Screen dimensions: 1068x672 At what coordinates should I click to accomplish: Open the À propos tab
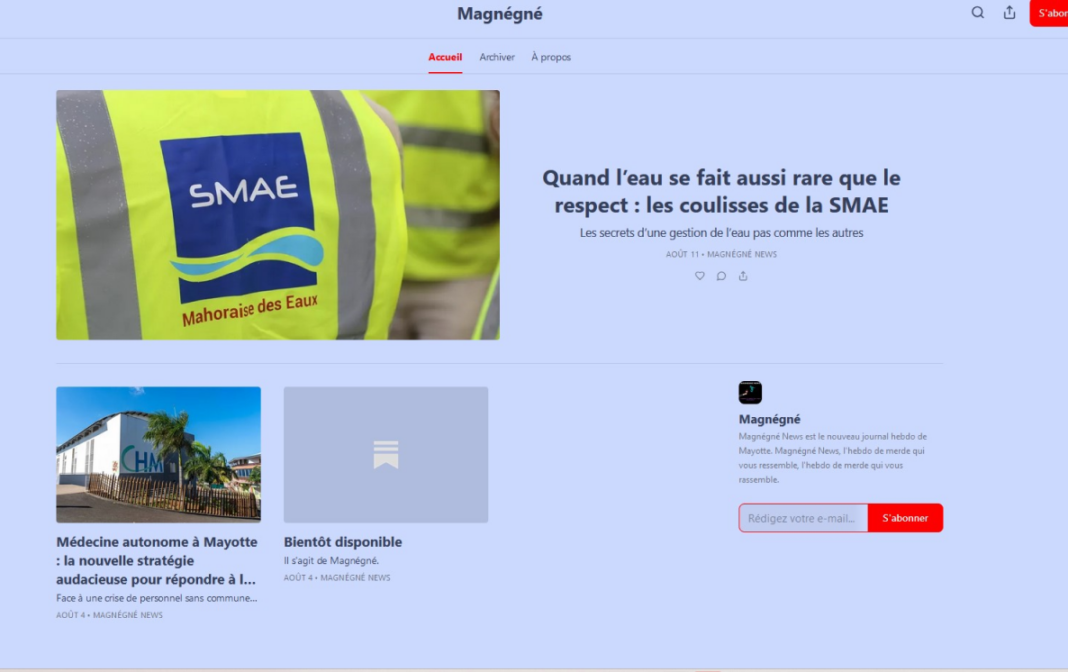(551, 57)
